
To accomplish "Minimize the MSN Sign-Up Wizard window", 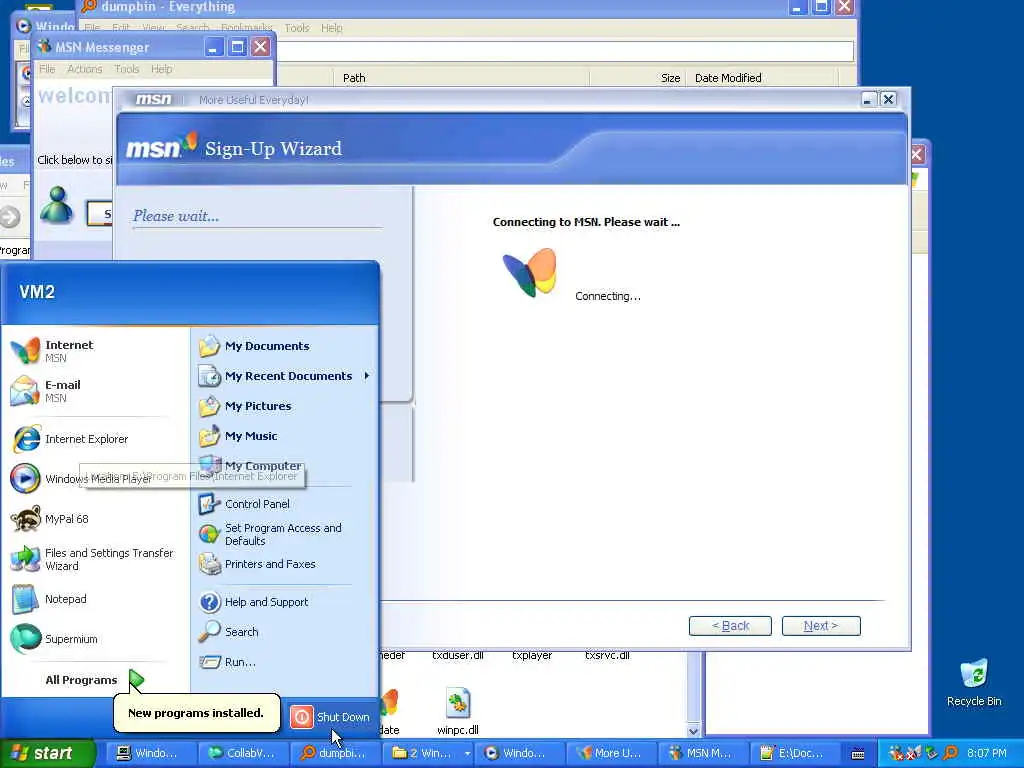I will click(x=867, y=99).
